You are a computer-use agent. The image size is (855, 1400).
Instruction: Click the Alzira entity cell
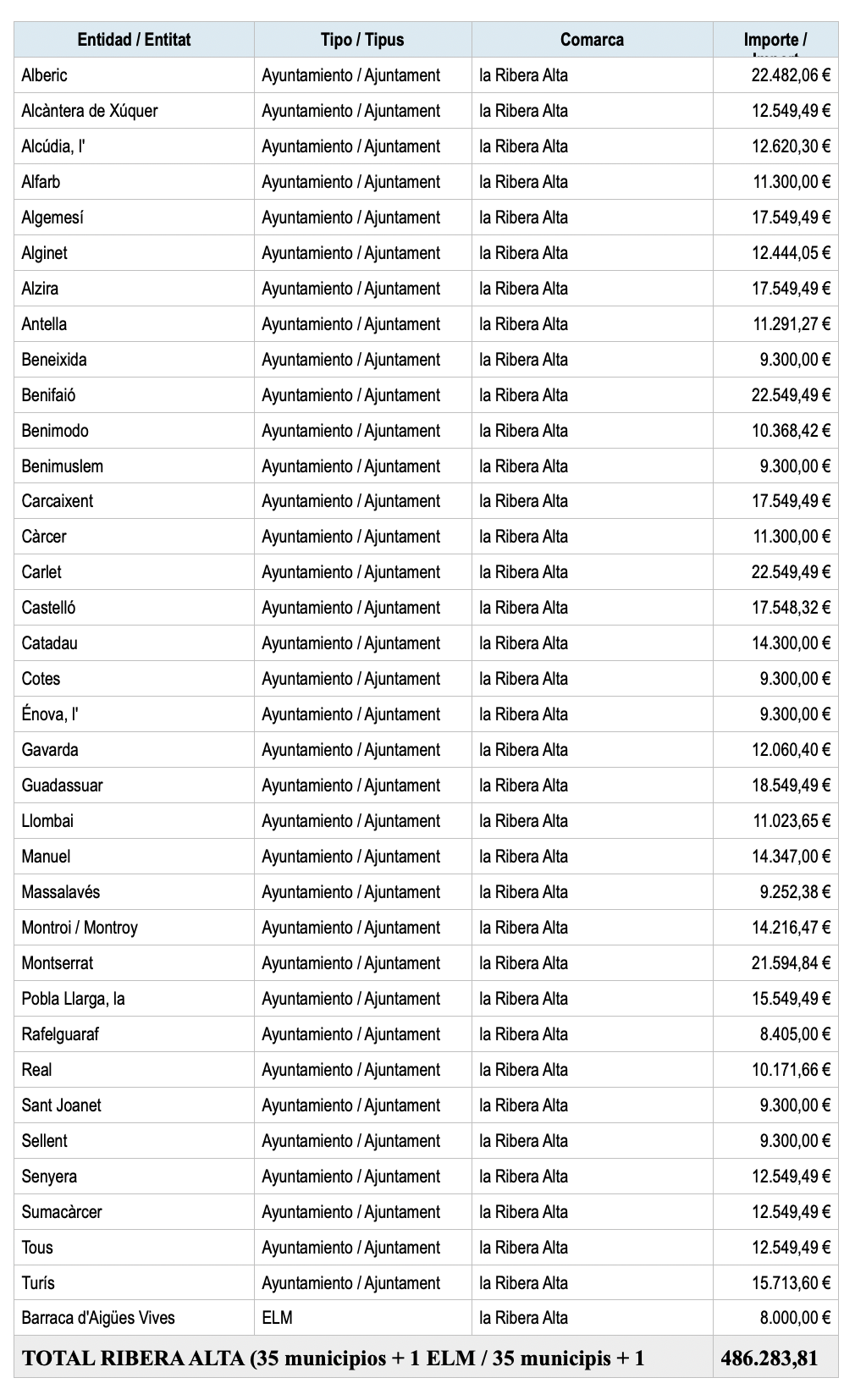tap(134, 289)
